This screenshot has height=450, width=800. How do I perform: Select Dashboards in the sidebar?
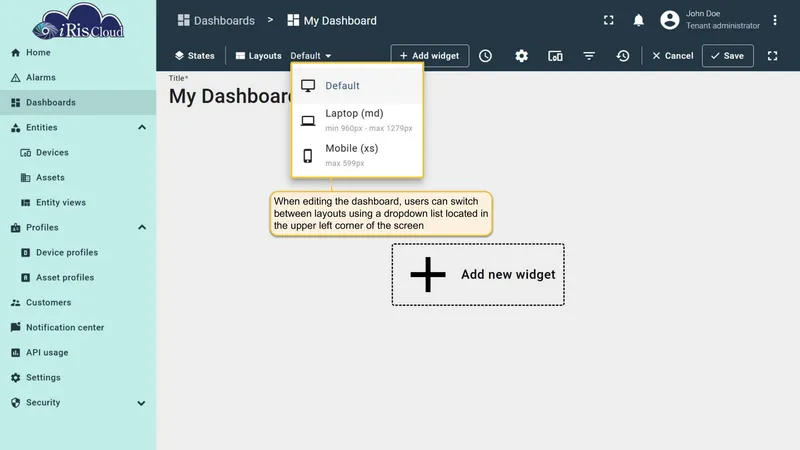78,103
